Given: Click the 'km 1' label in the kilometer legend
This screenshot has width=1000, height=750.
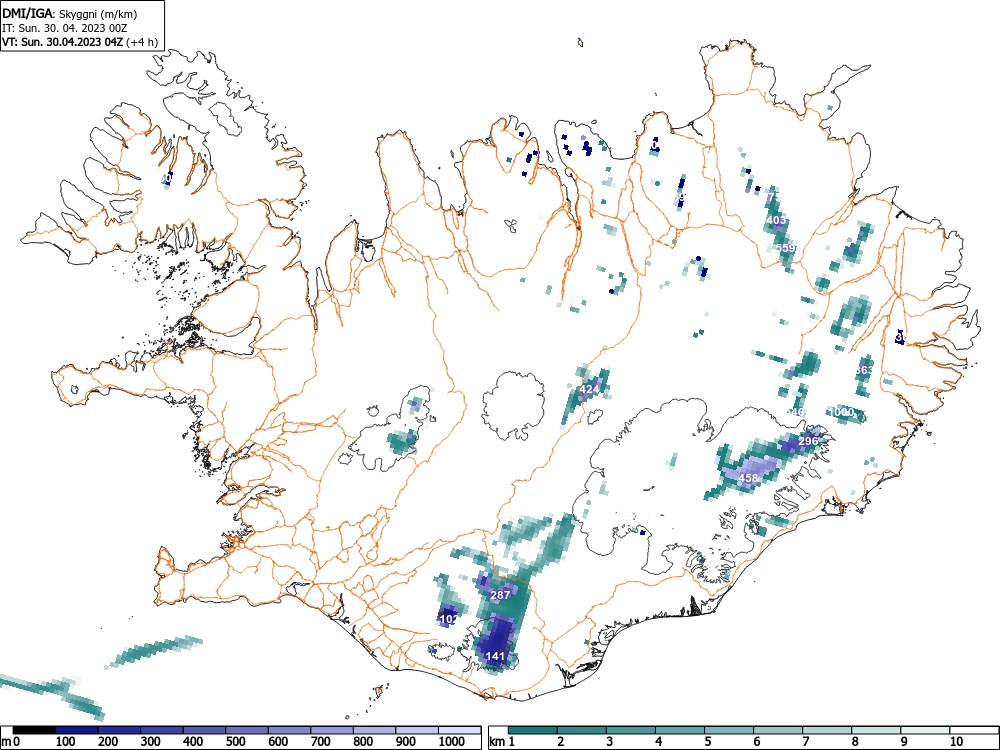Looking at the screenshot, I should [503, 742].
